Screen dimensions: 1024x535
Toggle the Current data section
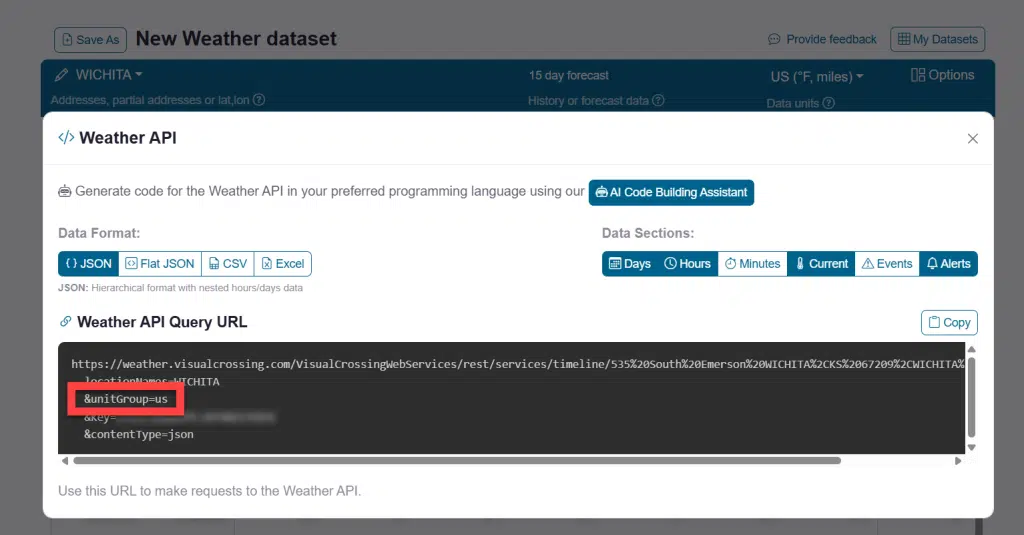tap(821, 264)
